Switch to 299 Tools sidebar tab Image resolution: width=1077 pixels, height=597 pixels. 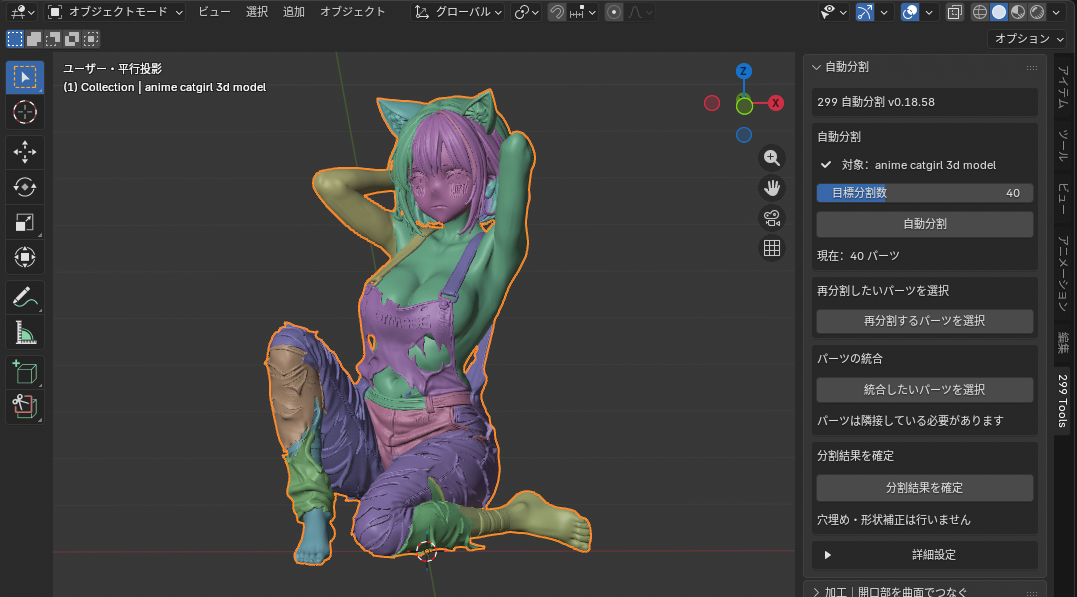click(x=1063, y=401)
